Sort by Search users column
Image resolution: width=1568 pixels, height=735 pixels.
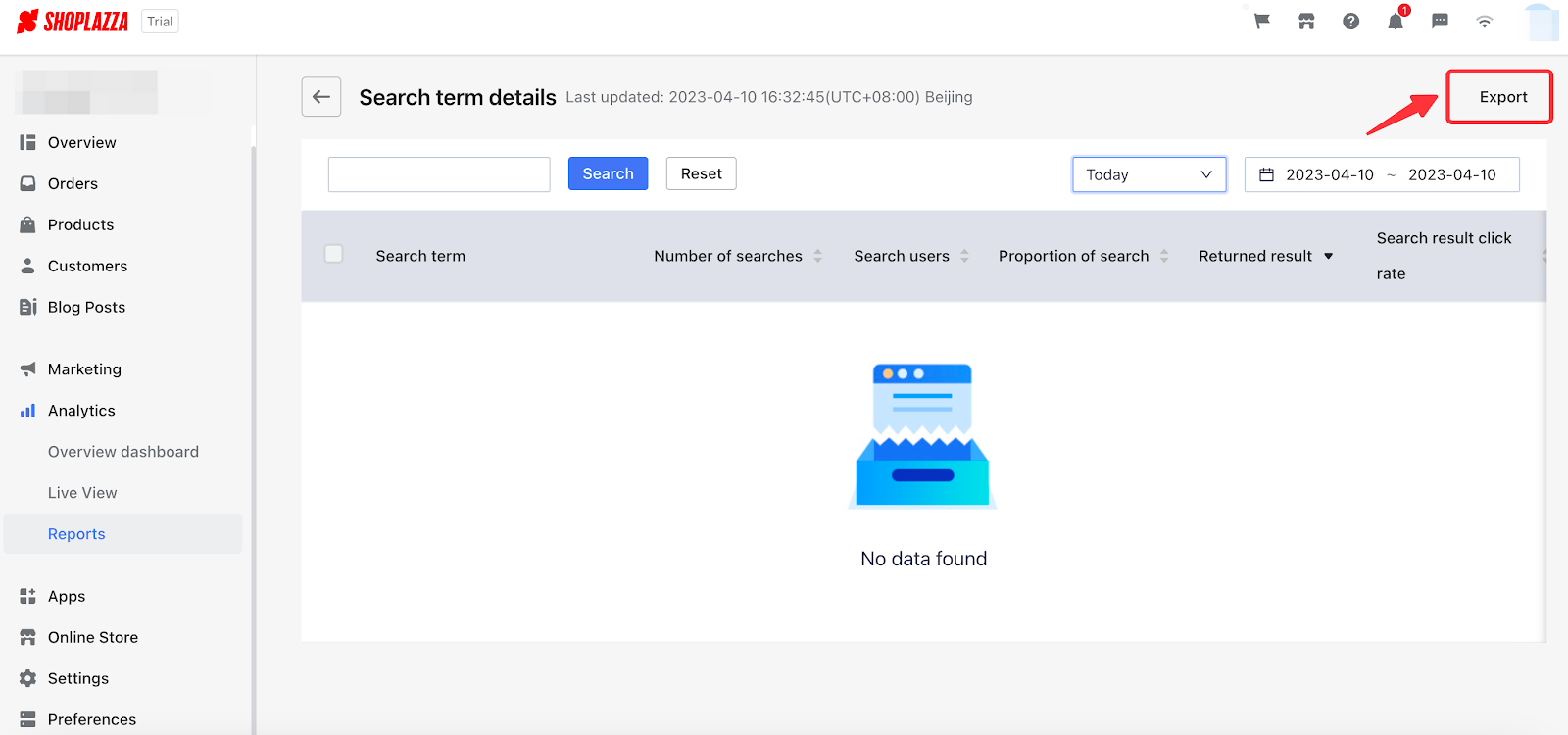click(x=964, y=256)
